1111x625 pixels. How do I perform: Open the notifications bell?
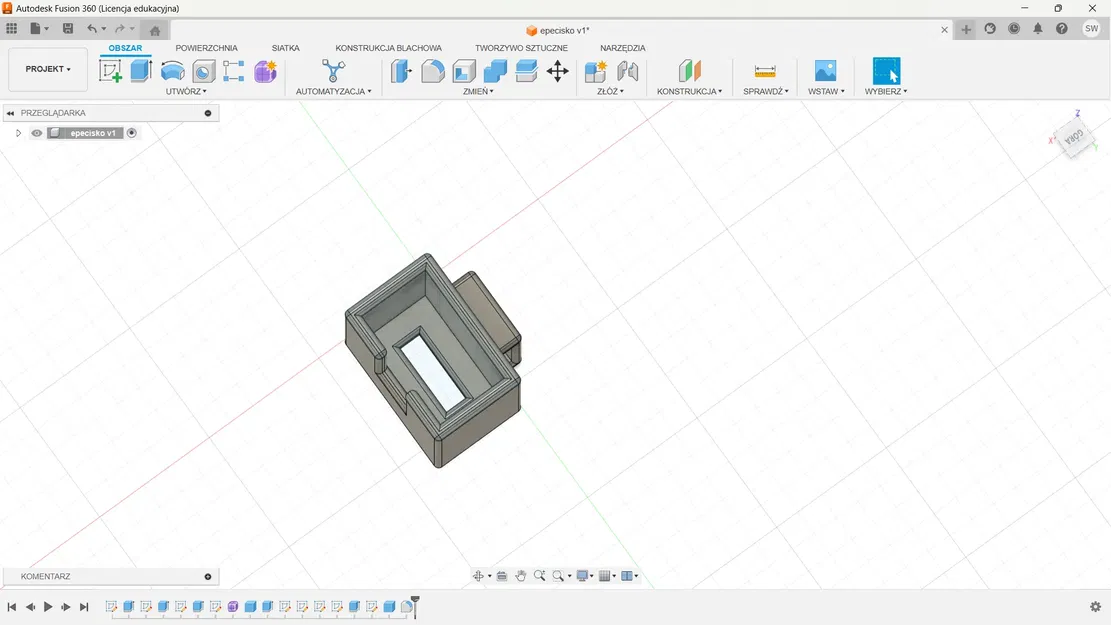pyautogui.click(x=1038, y=28)
